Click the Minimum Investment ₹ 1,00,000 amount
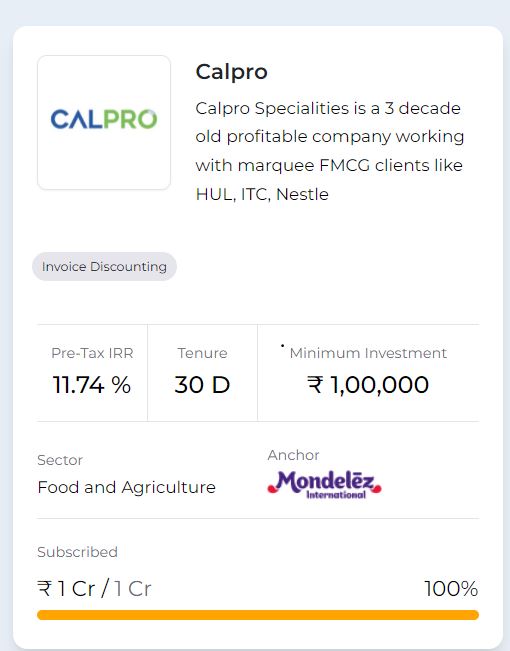 pos(368,384)
